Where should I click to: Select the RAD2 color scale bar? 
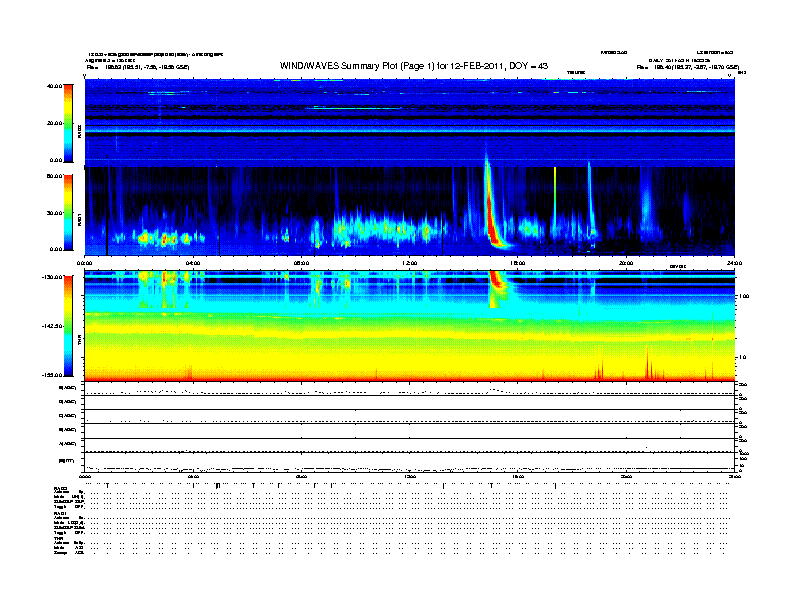pyautogui.click(x=68, y=123)
